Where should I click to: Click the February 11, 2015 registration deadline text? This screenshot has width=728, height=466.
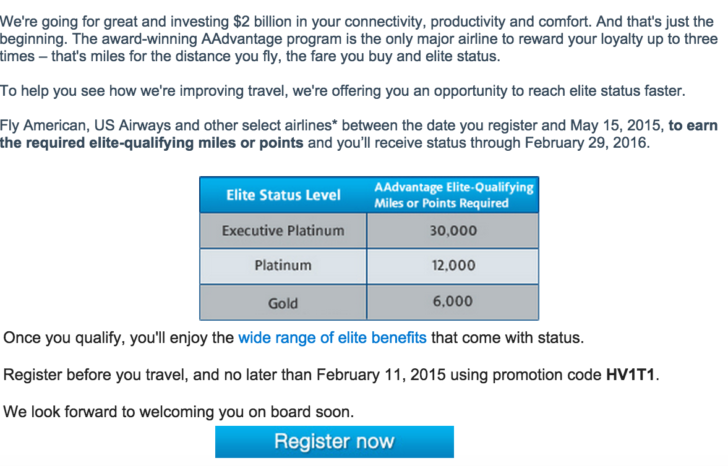click(x=381, y=375)
